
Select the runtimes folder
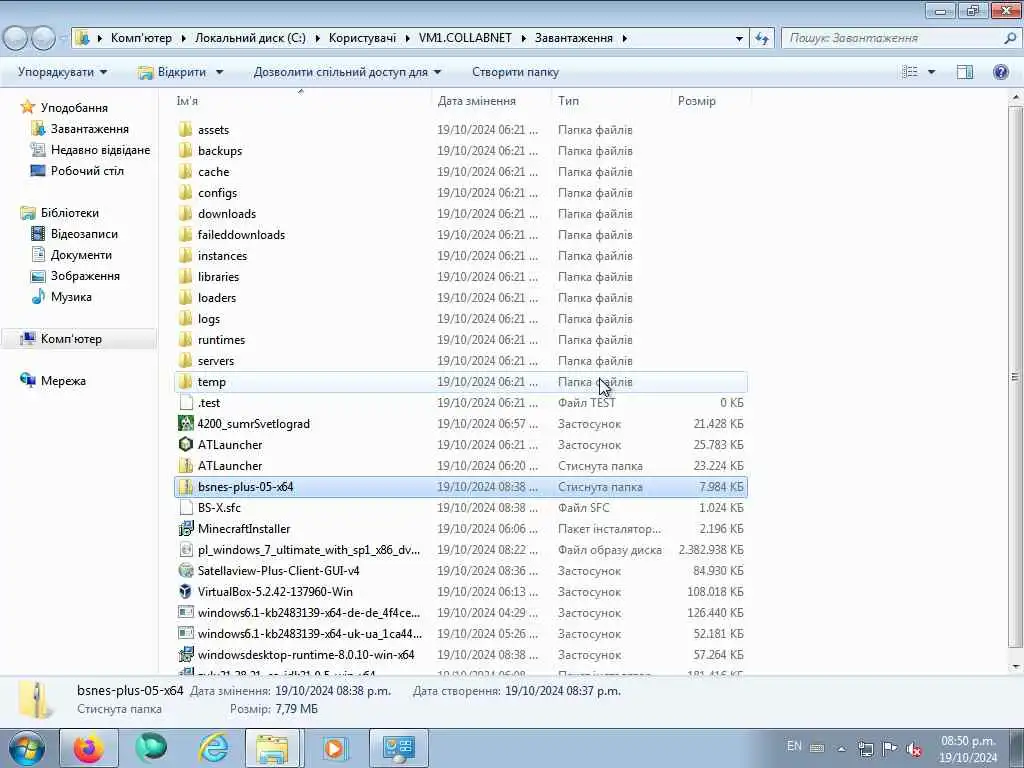[x=221, y=340]
